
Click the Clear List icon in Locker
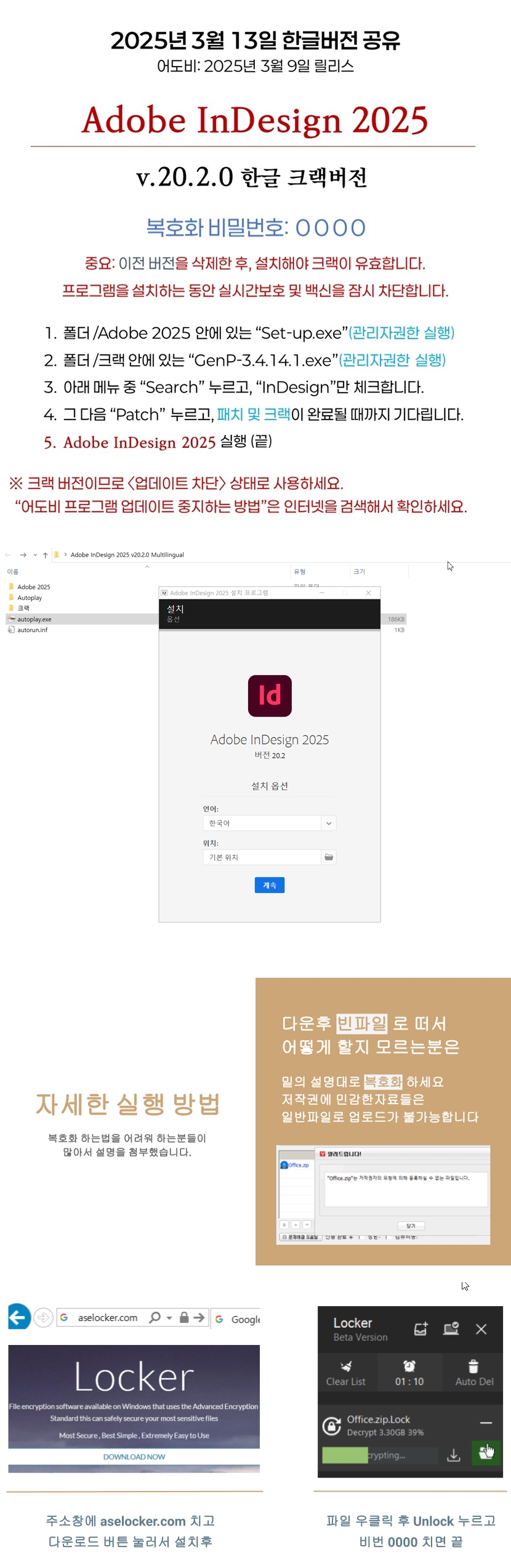point(346,1366)
